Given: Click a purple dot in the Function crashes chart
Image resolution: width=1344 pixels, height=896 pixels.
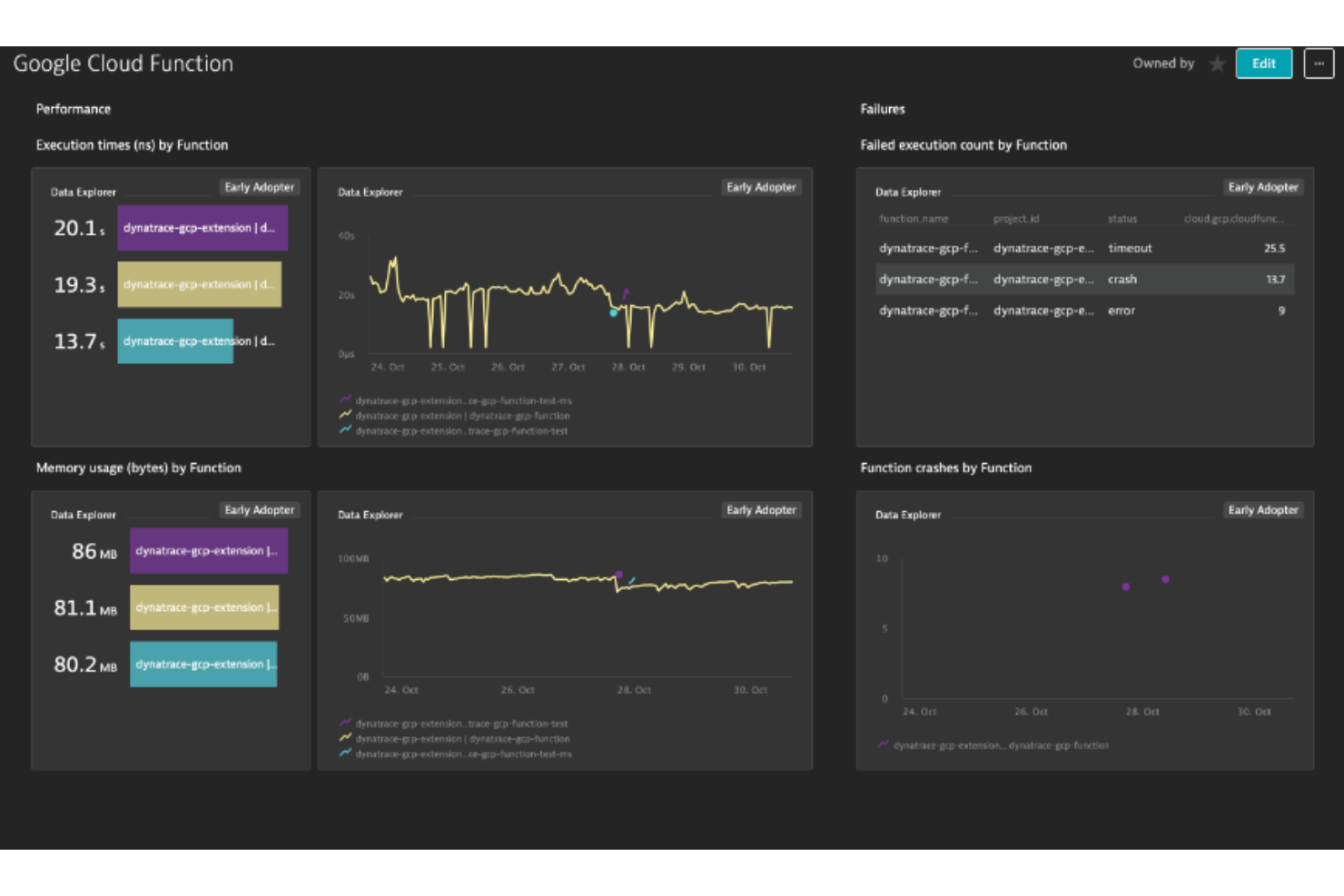Looking at the screenshot, I should tap(1126, 587).
